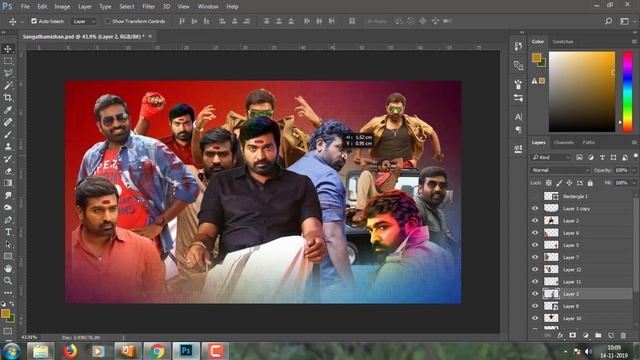
Task: Select the Eraser tool
Action: 8,171
